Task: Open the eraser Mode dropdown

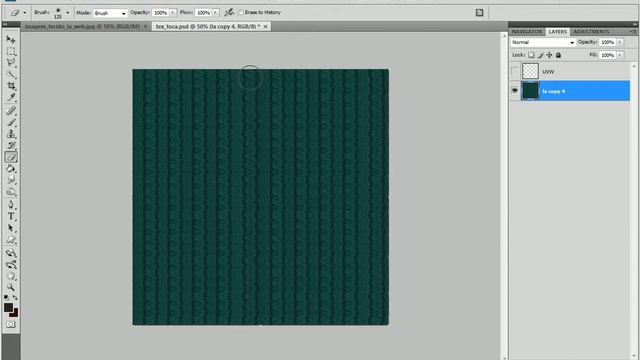Action: pos(110,13)
